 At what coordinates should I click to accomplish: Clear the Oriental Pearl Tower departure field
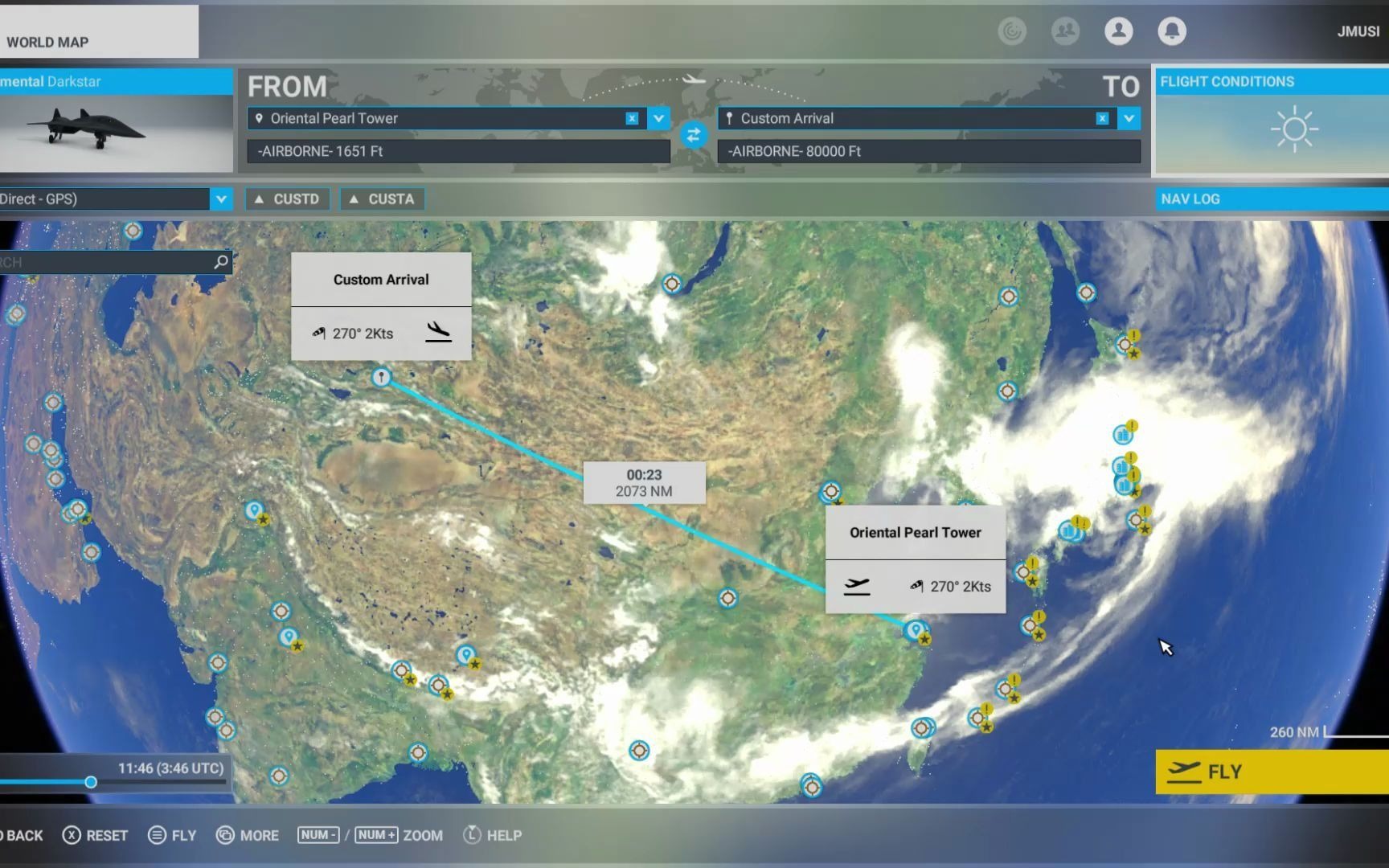(632, 118)
